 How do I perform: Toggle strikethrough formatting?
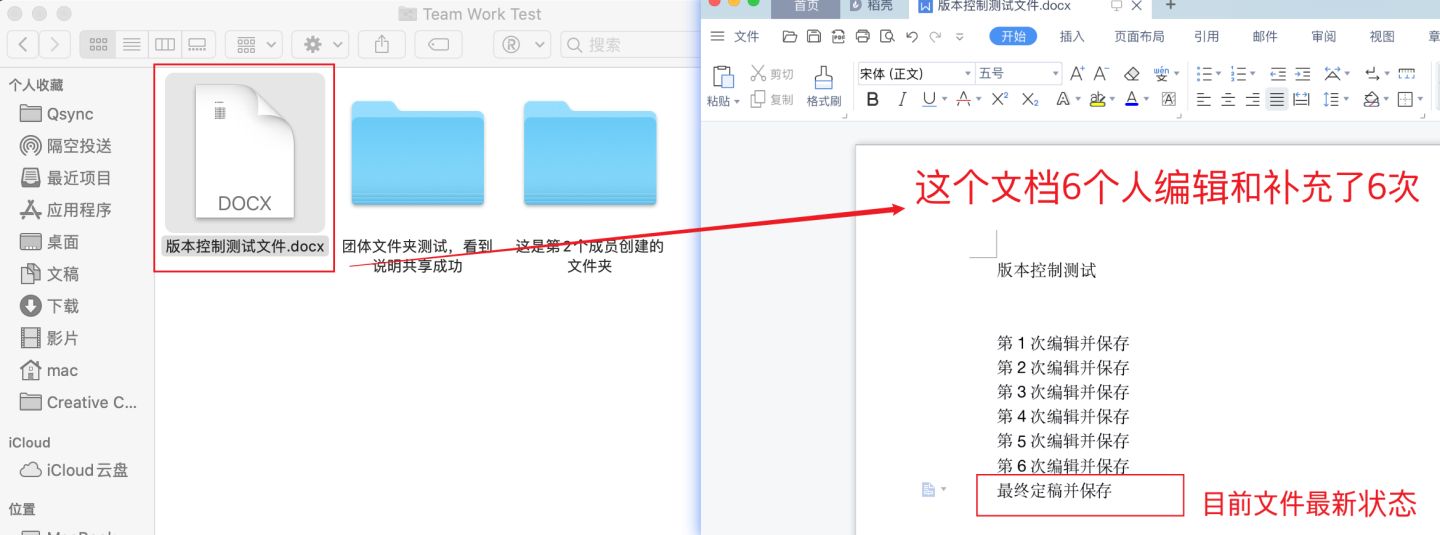coord(963,99)
